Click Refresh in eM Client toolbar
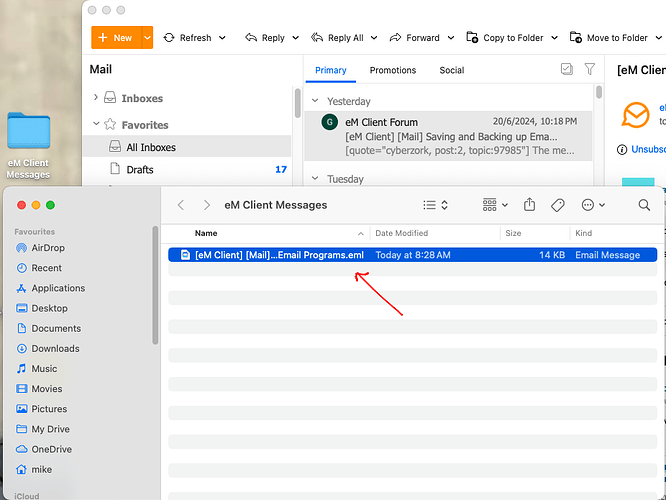This screenshot has width=666, height=500. click(187, 38)
